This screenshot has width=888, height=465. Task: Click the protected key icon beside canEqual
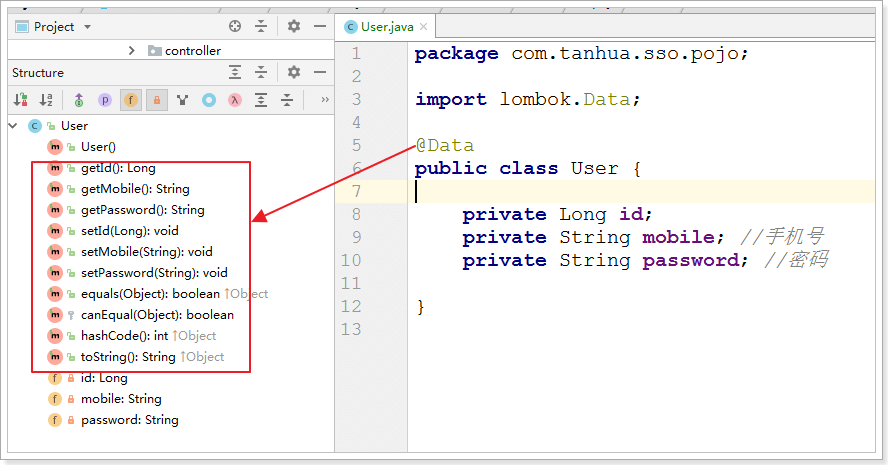click(x=71, y=314)
